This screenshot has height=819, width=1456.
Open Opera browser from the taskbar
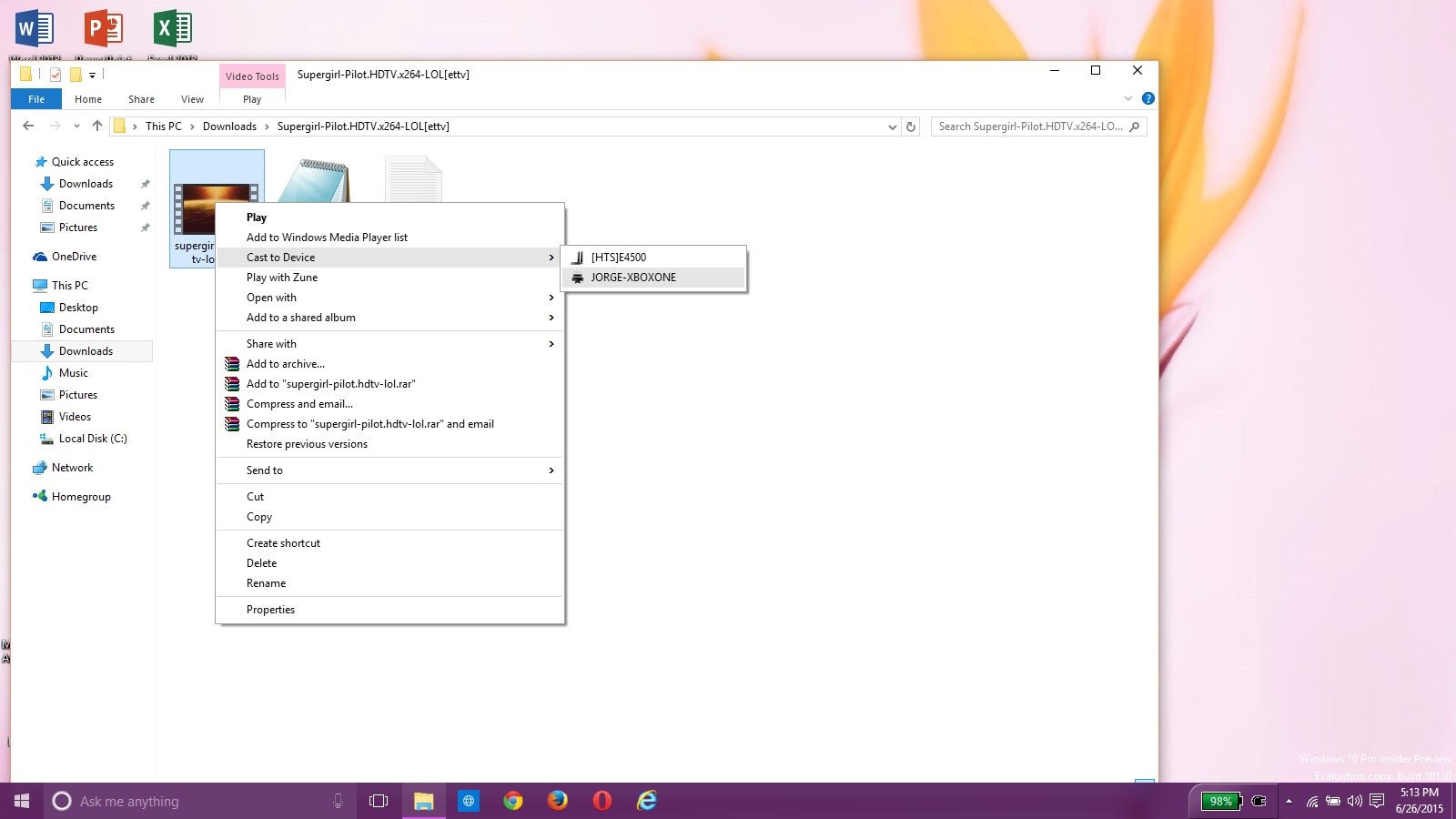click(602, 801)
